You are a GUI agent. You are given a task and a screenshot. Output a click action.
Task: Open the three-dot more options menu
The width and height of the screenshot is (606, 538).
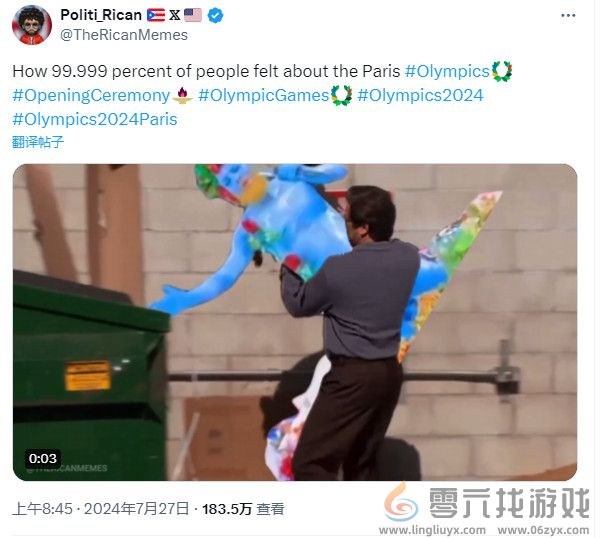[568, 15]
